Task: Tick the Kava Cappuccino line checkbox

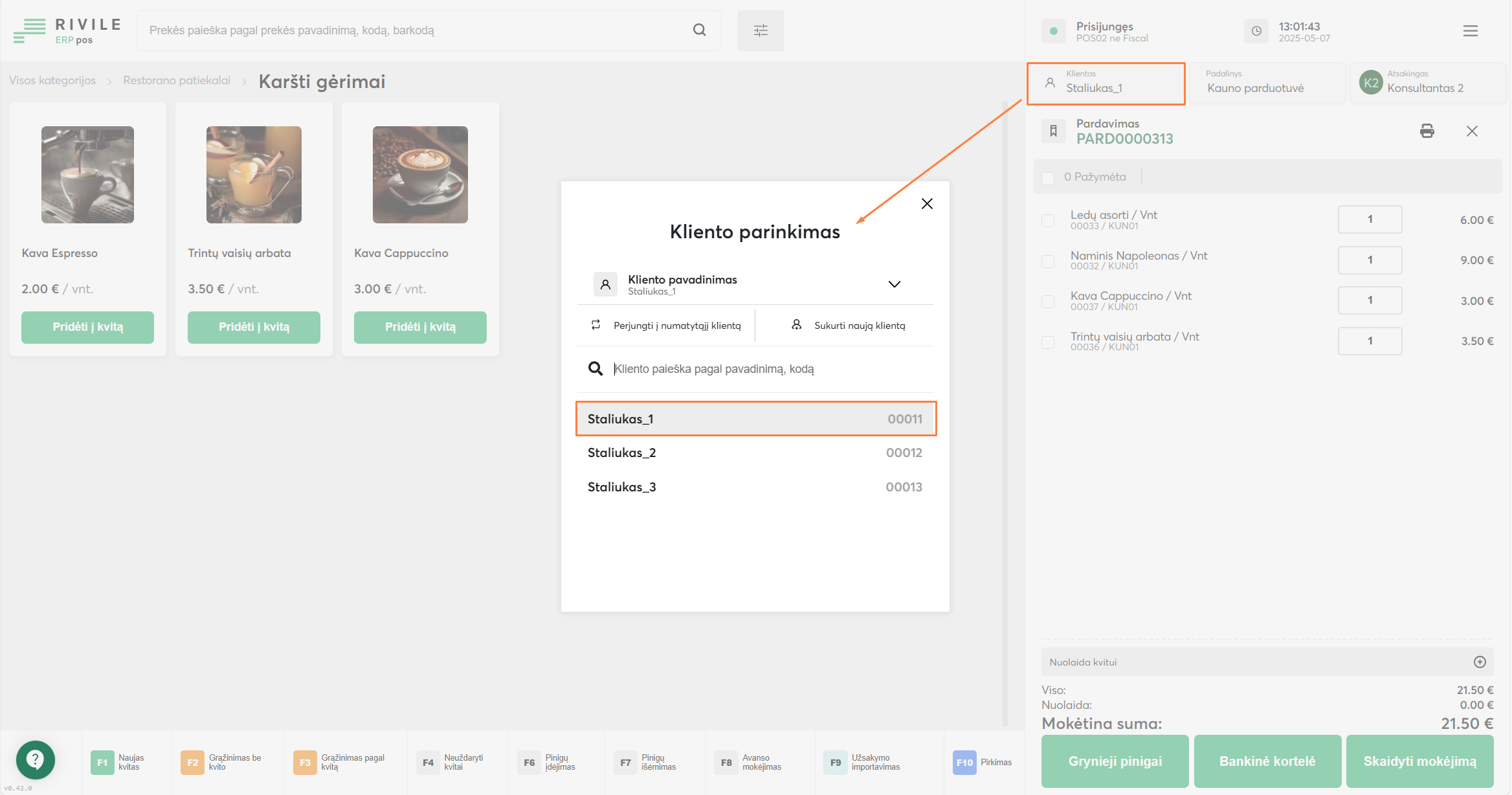Action: click(x=1048, y=302)
